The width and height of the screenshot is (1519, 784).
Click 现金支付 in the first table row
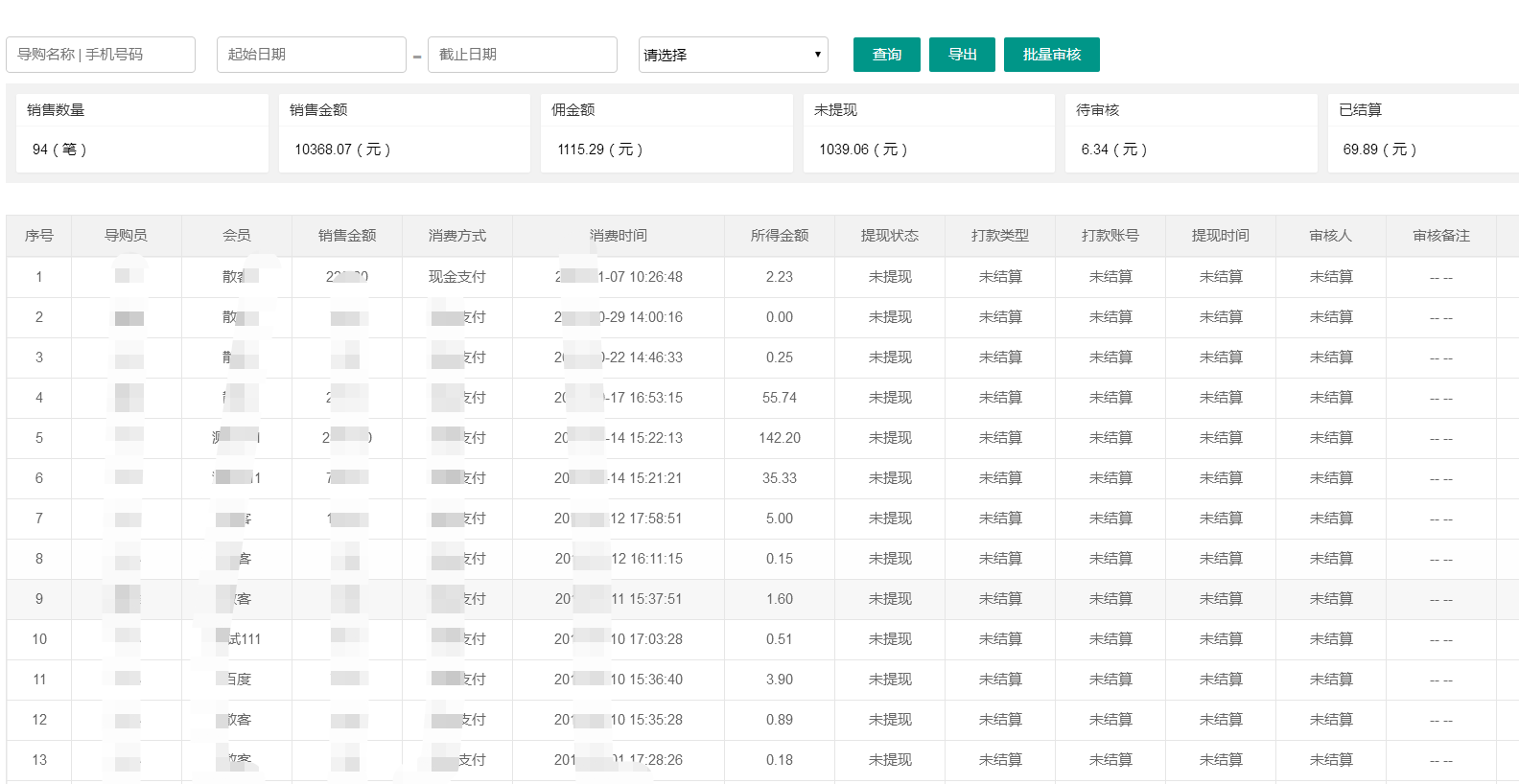457,277
